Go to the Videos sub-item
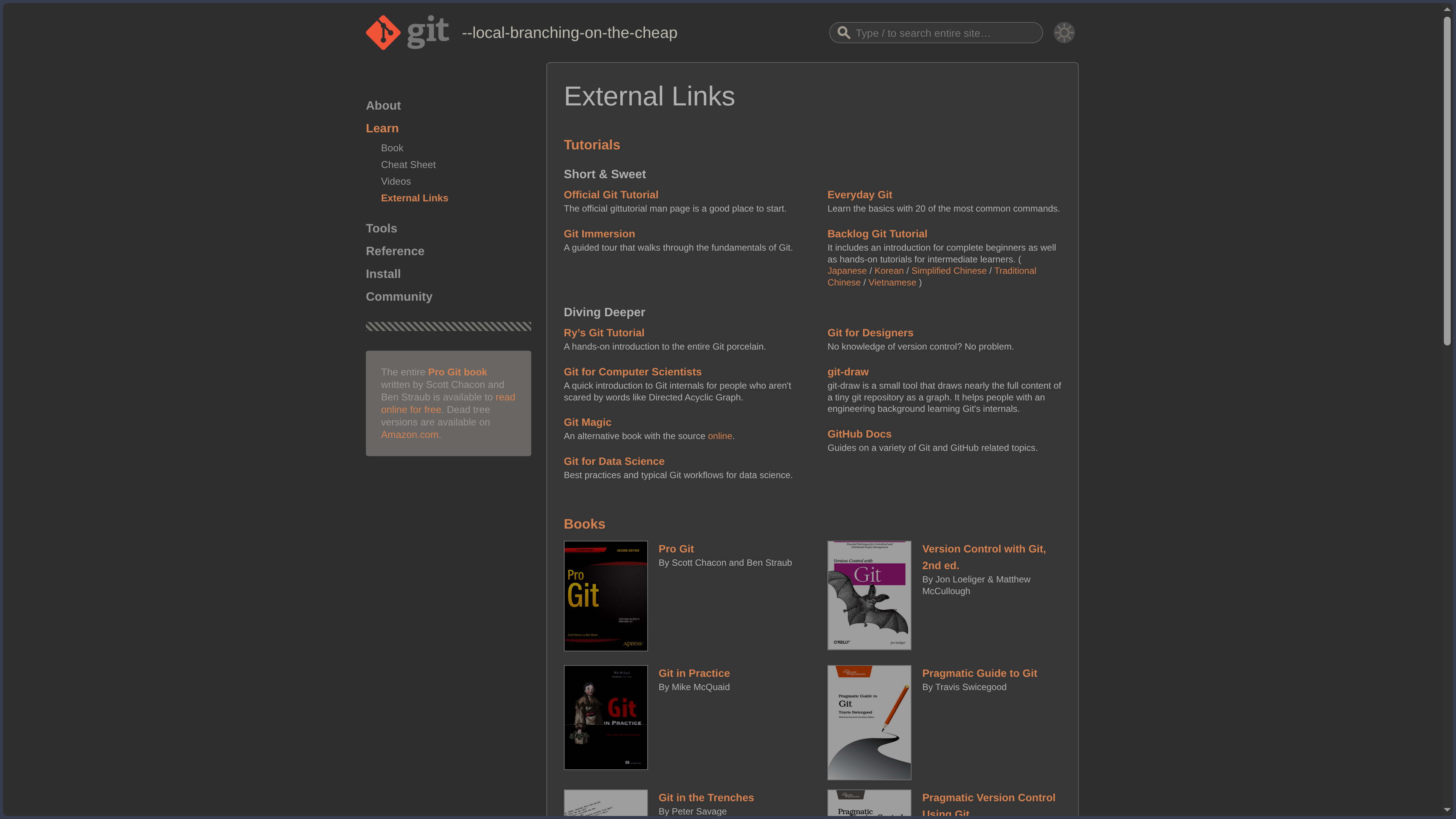Image resolution: width=1456 pixels, height=819 pixels. tap(395, 182)
